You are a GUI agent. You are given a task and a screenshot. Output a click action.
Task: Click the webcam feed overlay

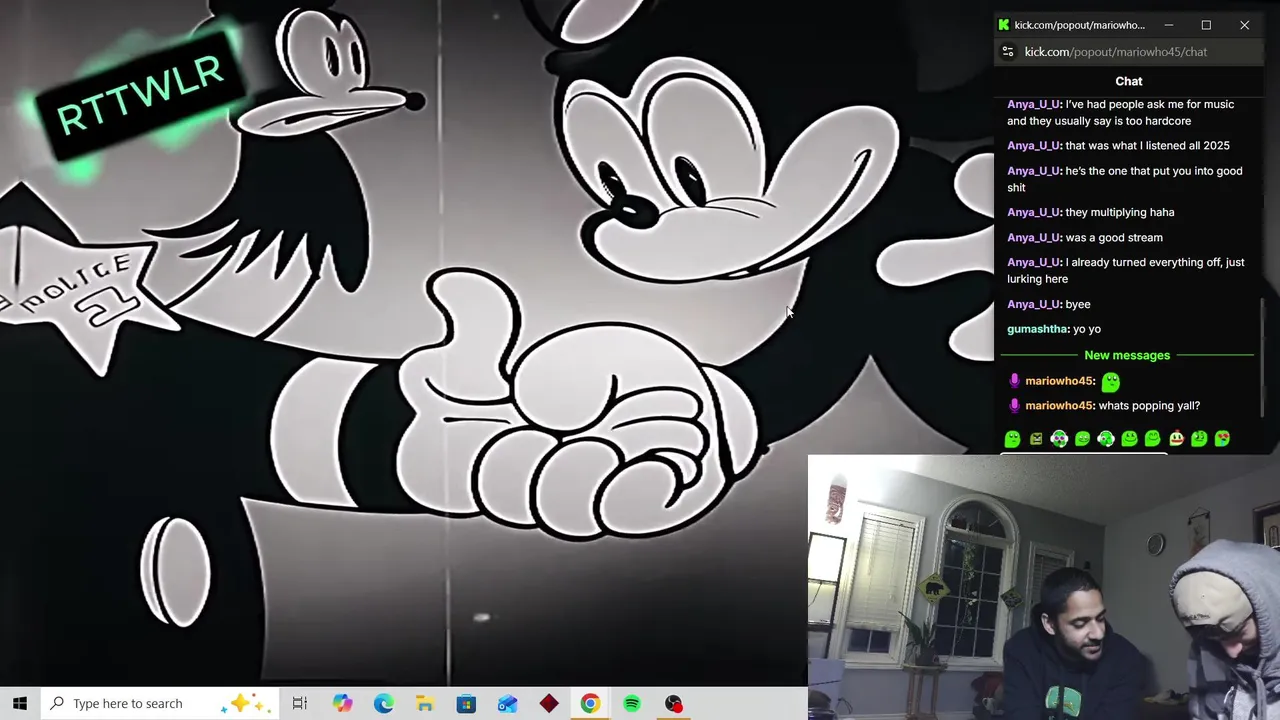click(x=1044, y=587)
